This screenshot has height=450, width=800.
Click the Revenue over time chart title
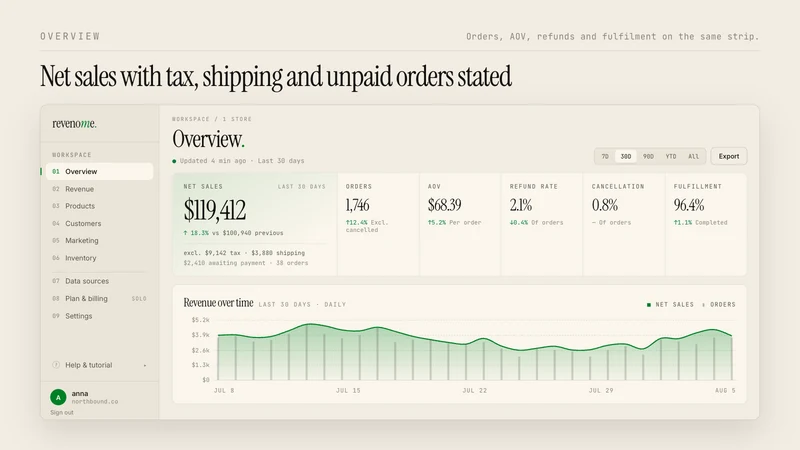tap(218, 303)
